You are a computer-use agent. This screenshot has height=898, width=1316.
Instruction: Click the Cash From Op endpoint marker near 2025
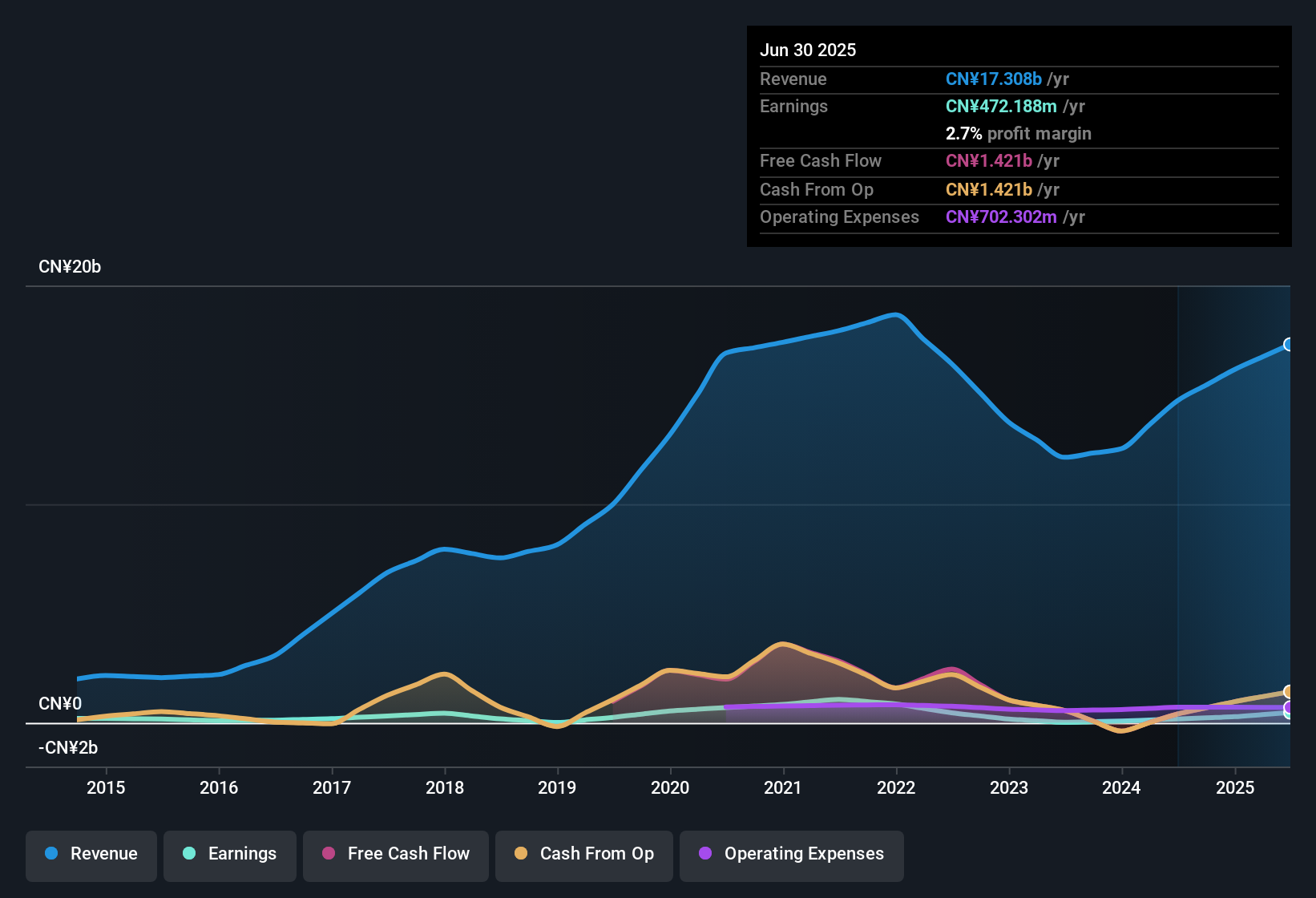(1288, 690)
